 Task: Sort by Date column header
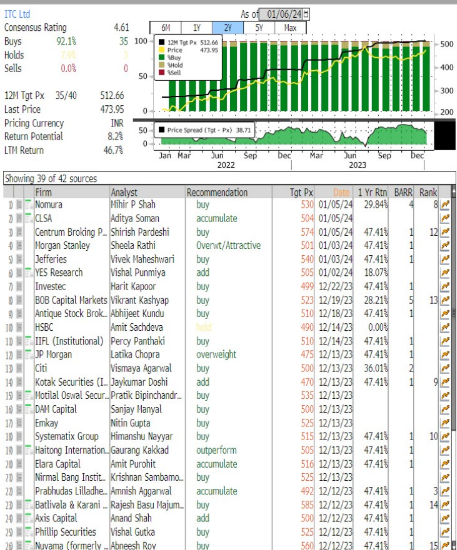334,192
